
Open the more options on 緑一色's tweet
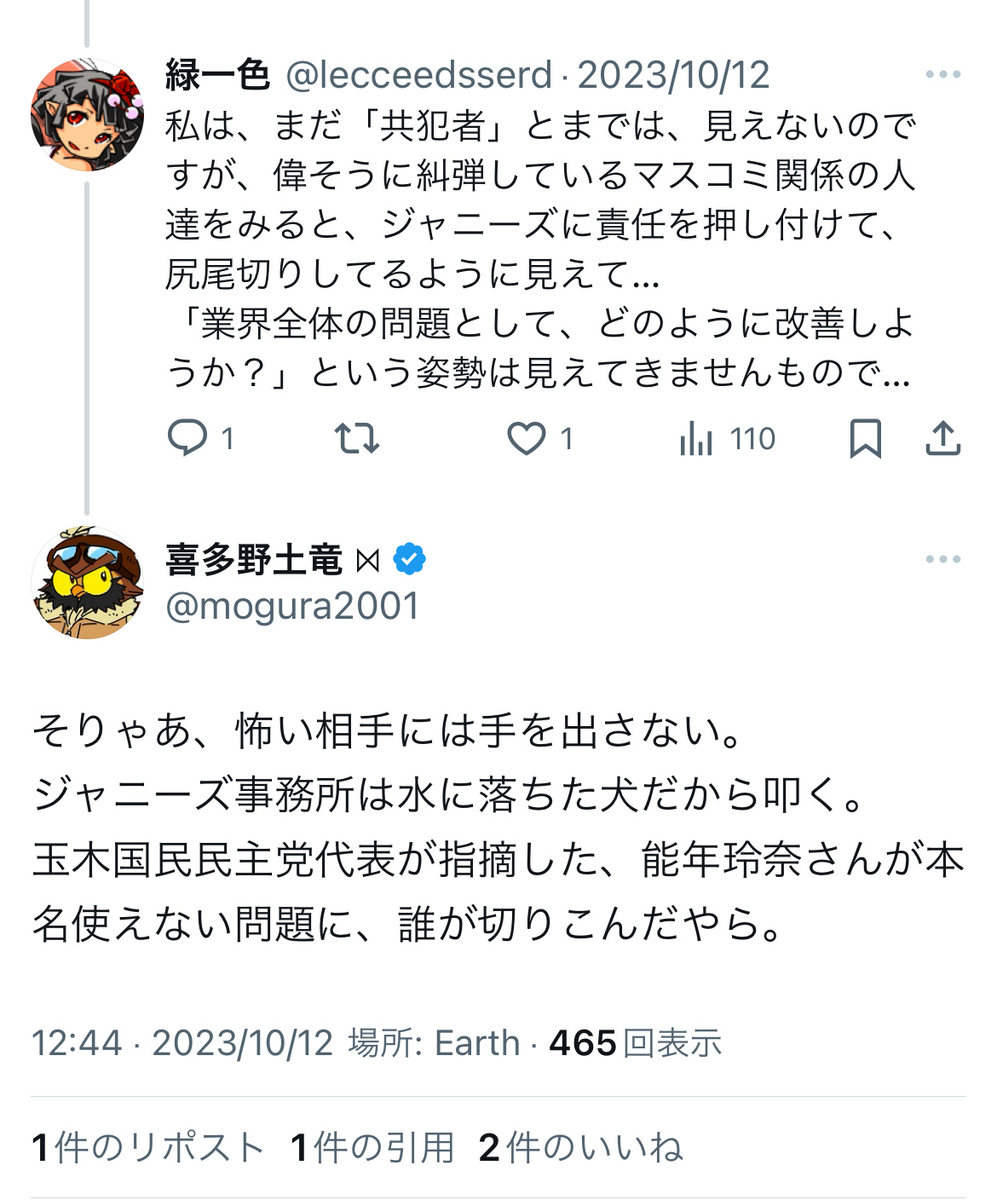point(942,75)
